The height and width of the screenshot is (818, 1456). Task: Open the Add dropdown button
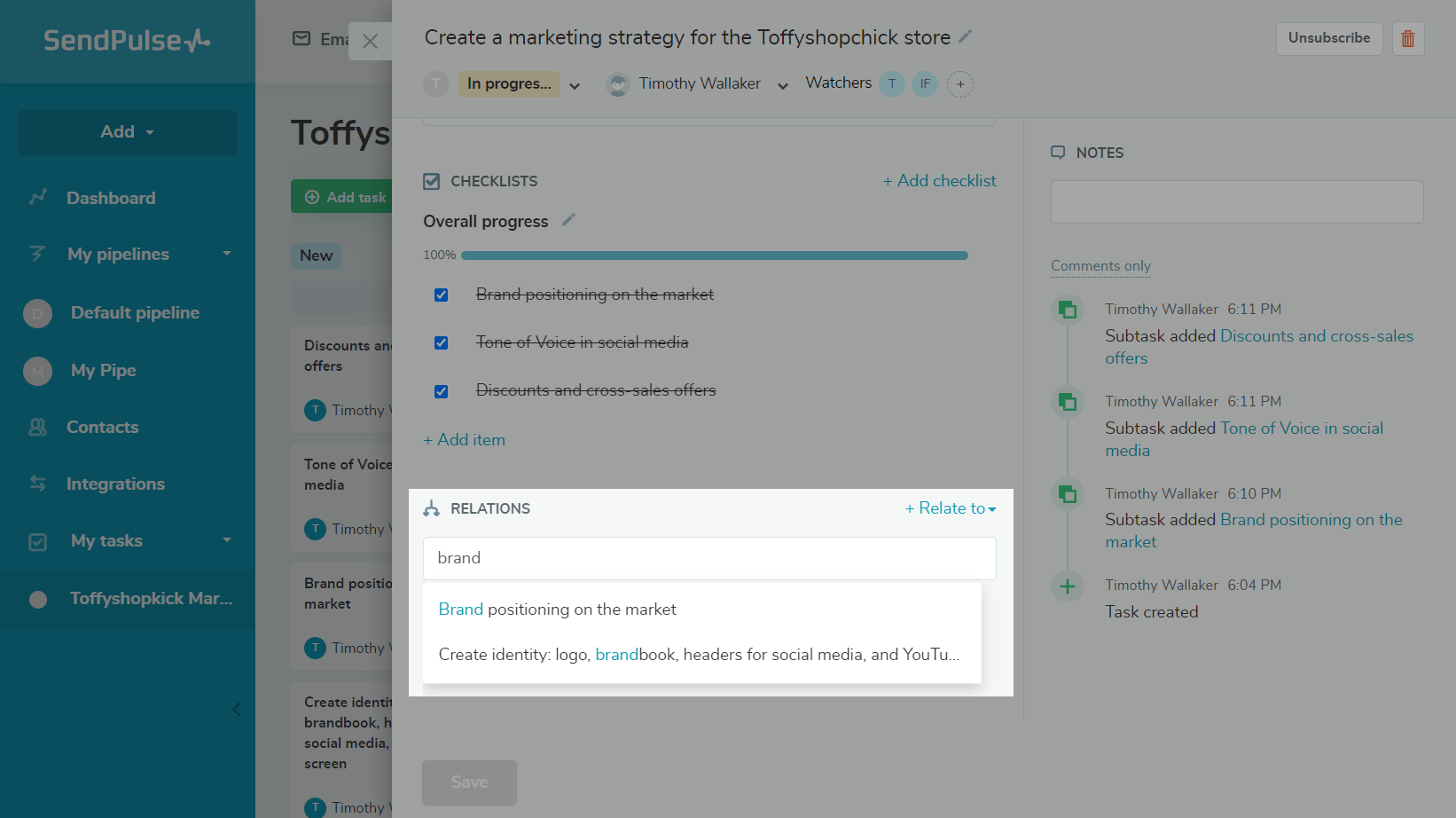click(128, 132)
